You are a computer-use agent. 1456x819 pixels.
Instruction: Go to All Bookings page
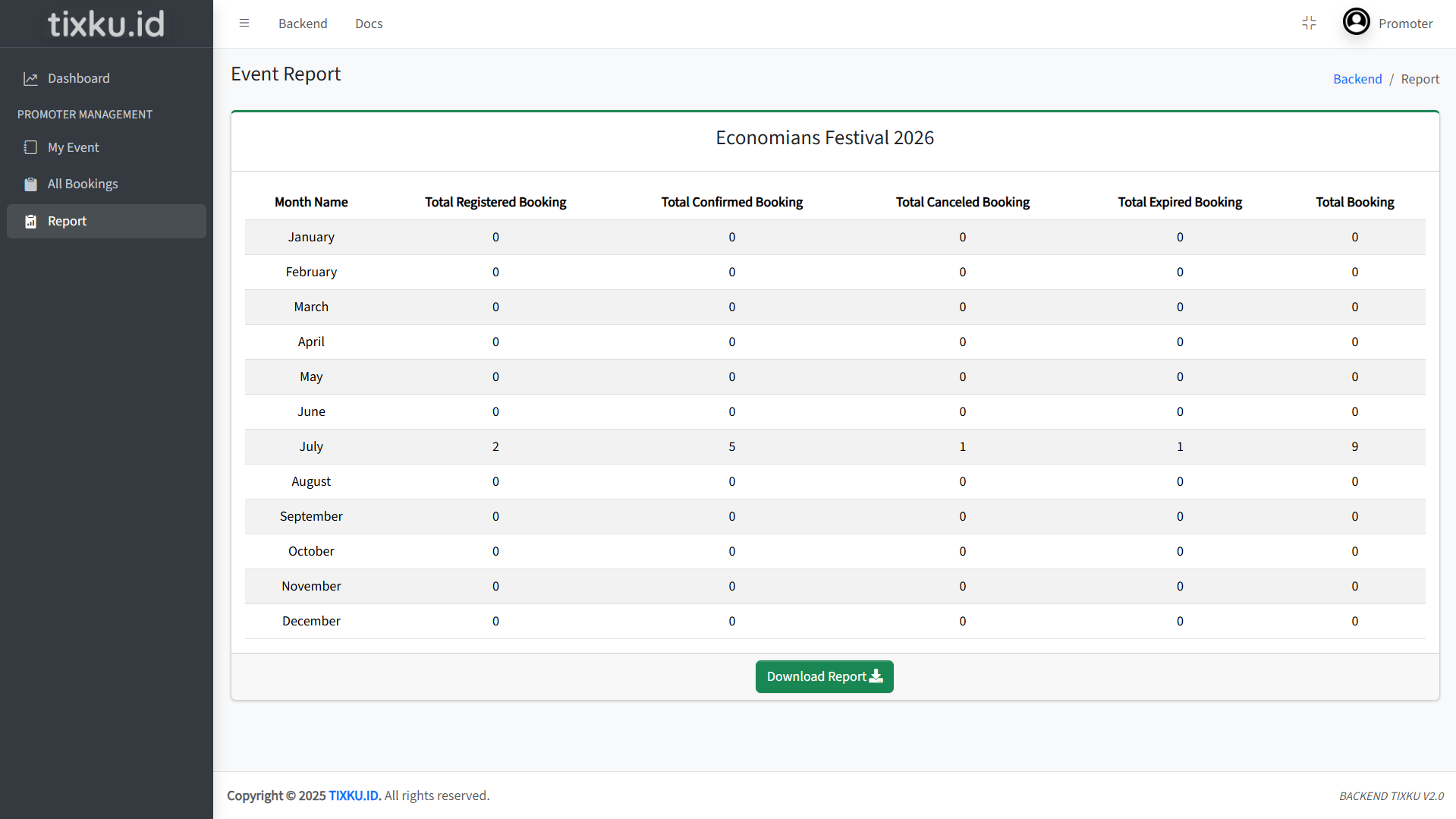83,184
